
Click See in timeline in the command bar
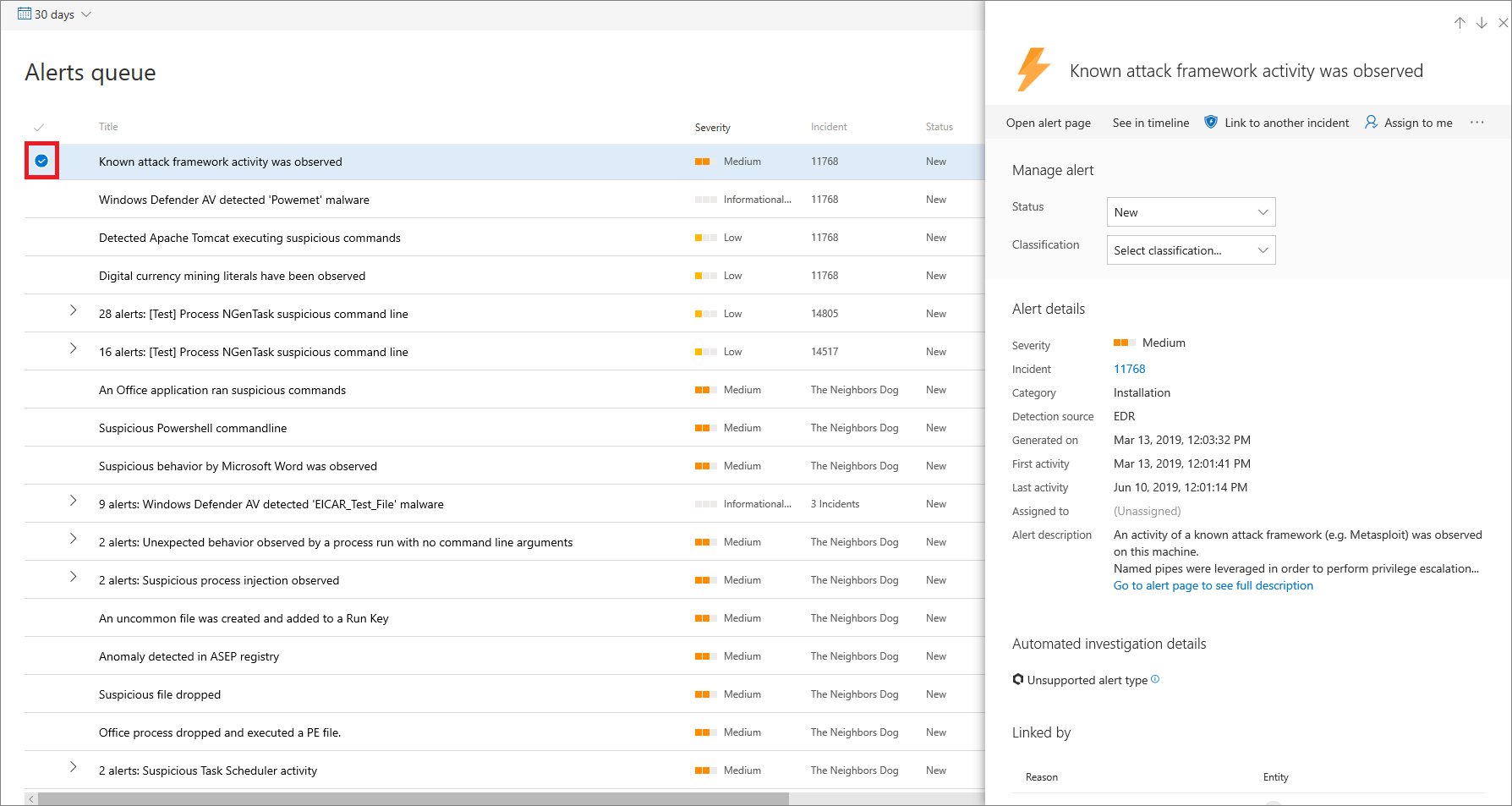tap(1150, 123)
